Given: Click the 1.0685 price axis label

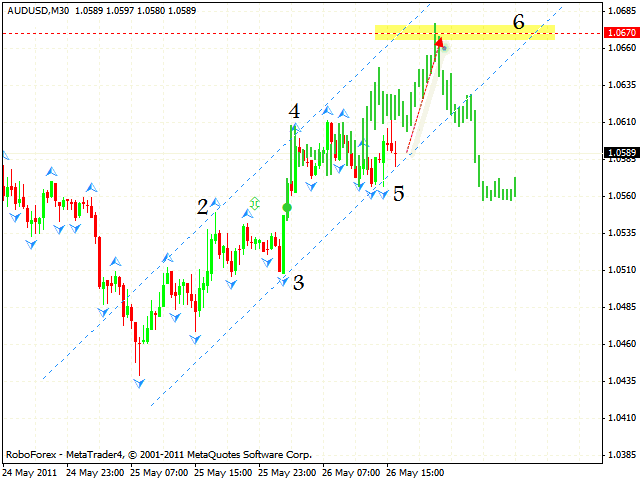Looking at the screenshot, I should (622, 11).
